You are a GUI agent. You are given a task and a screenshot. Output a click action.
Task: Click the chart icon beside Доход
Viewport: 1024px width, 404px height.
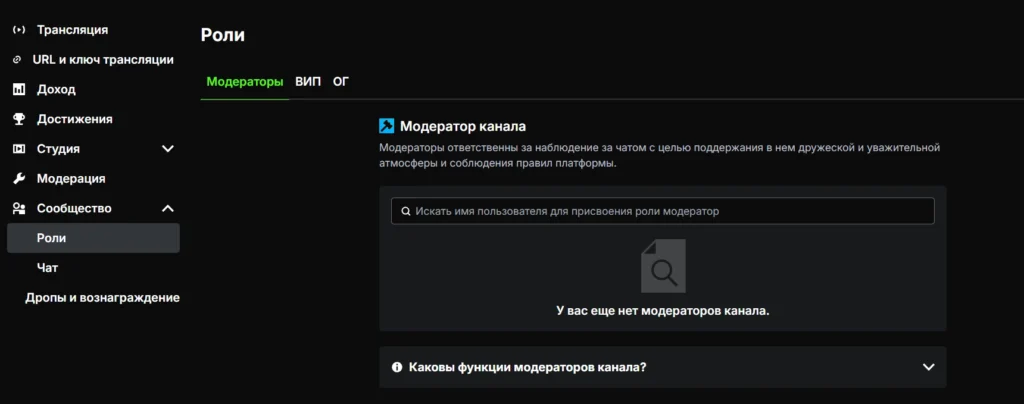click(19, 89)
